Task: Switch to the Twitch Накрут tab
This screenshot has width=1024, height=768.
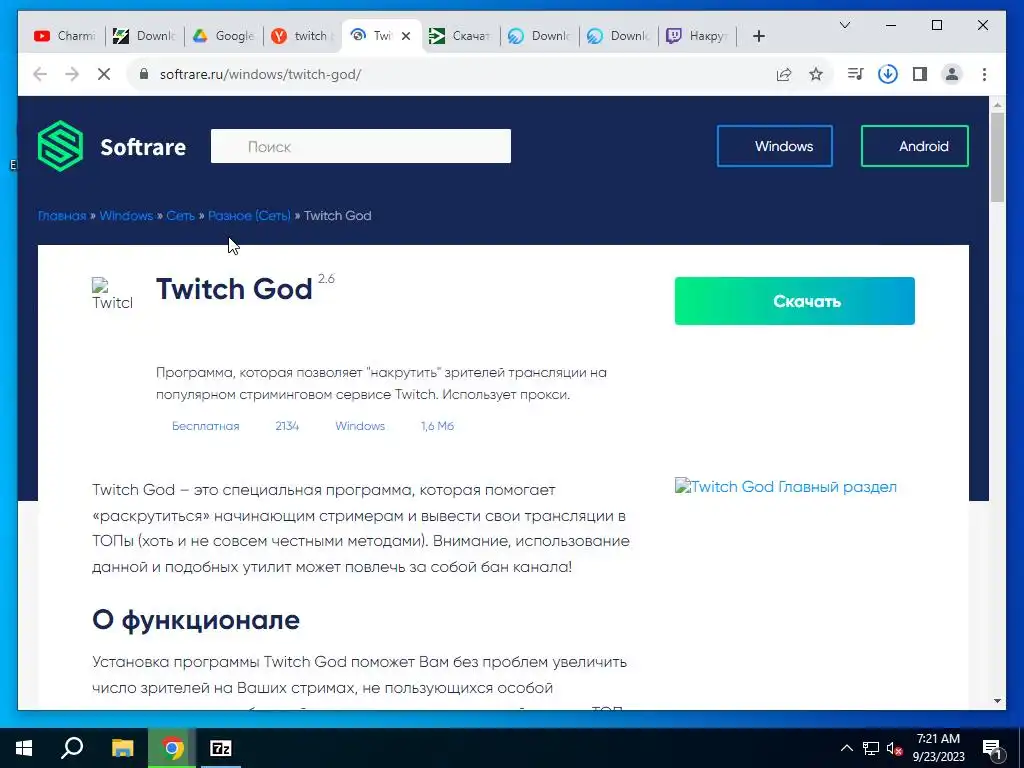Action: (697, 36)
